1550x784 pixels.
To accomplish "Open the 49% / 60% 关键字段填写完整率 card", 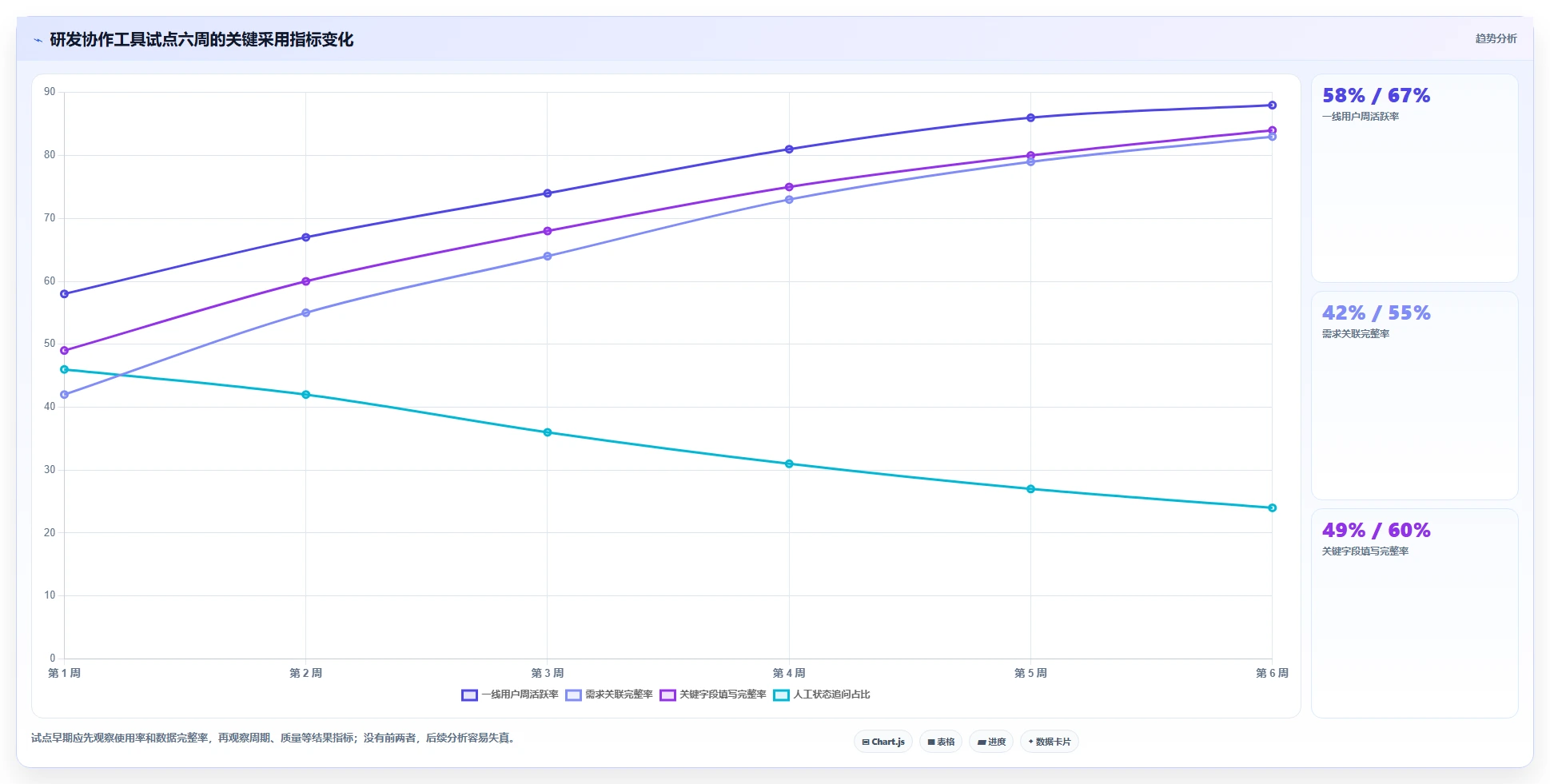I will pyautogui.click(x=1414, y=613).
